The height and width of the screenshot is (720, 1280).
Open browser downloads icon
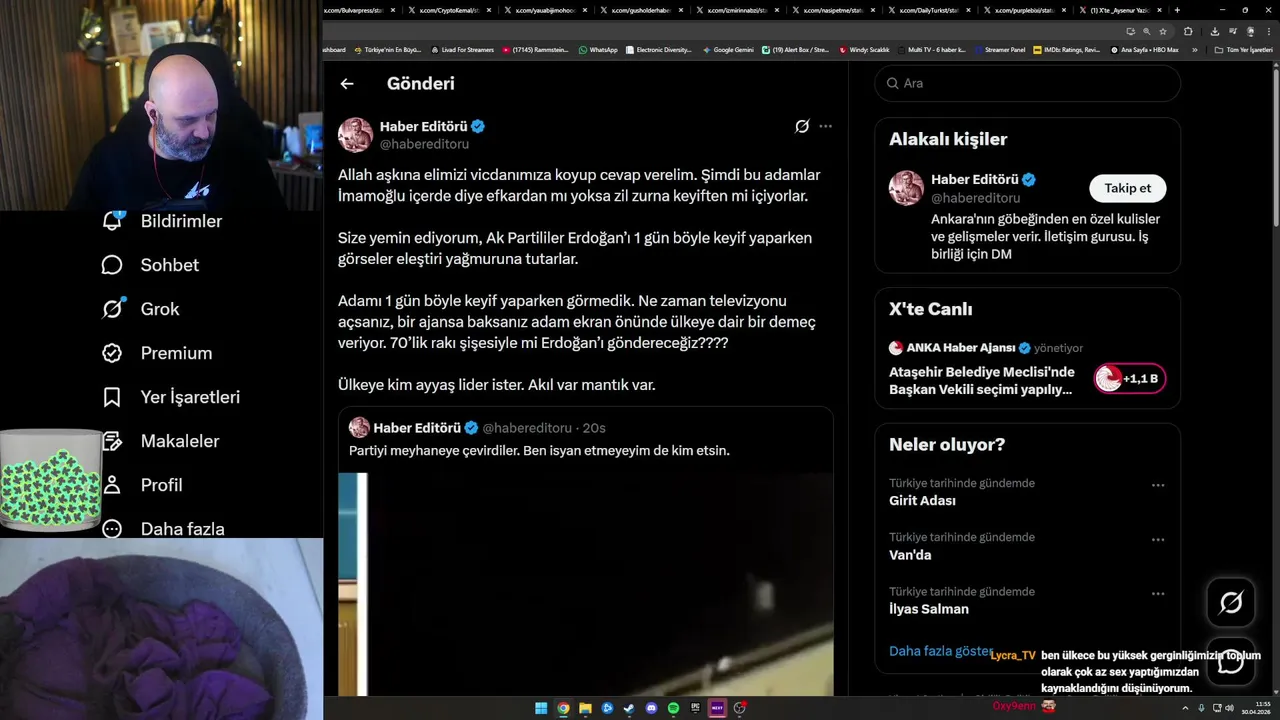pyautogui.click(x=1215, y=32)
